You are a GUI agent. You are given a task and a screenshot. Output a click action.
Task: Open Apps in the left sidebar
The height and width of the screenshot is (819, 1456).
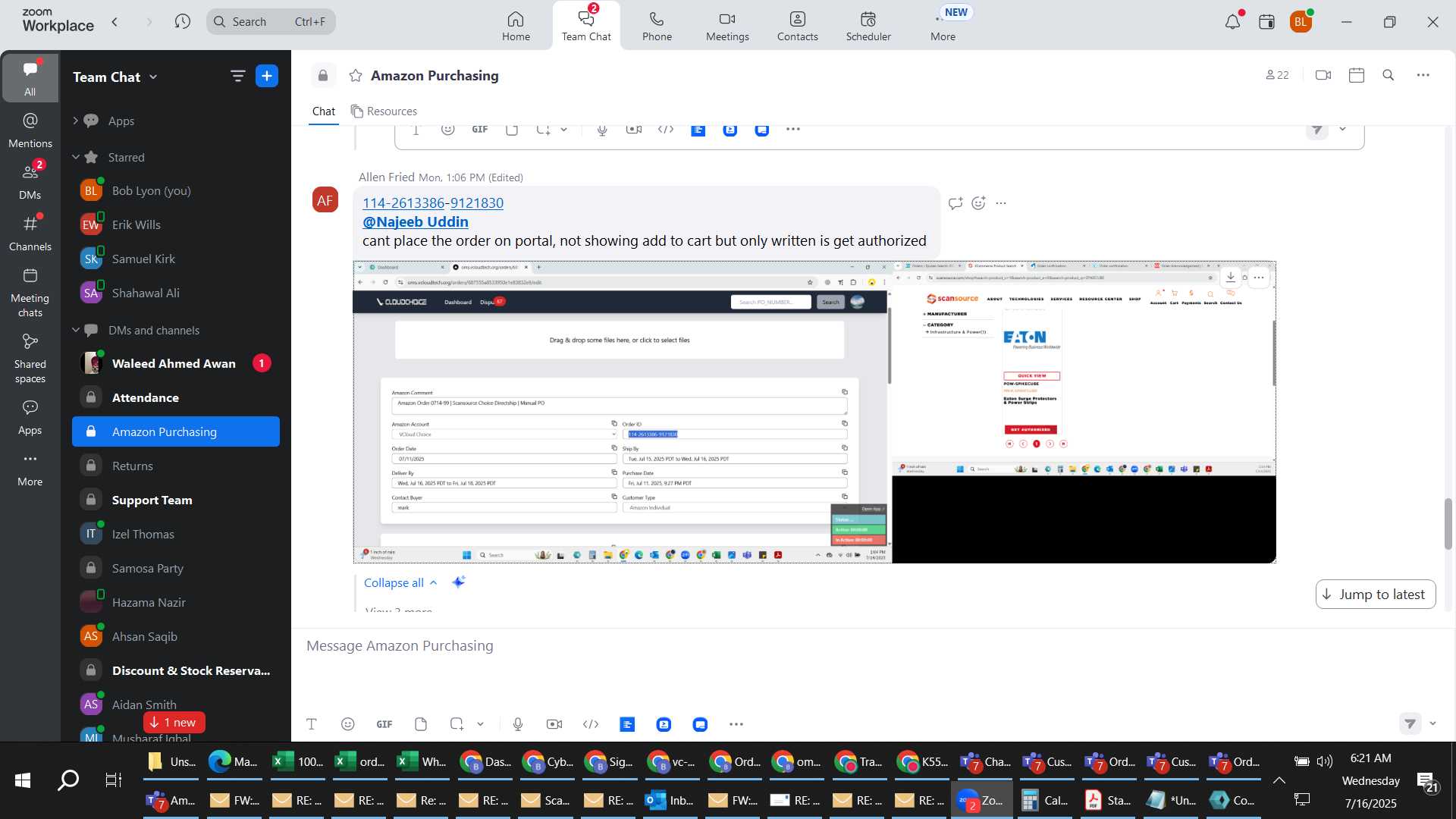[x=30, y=418]
